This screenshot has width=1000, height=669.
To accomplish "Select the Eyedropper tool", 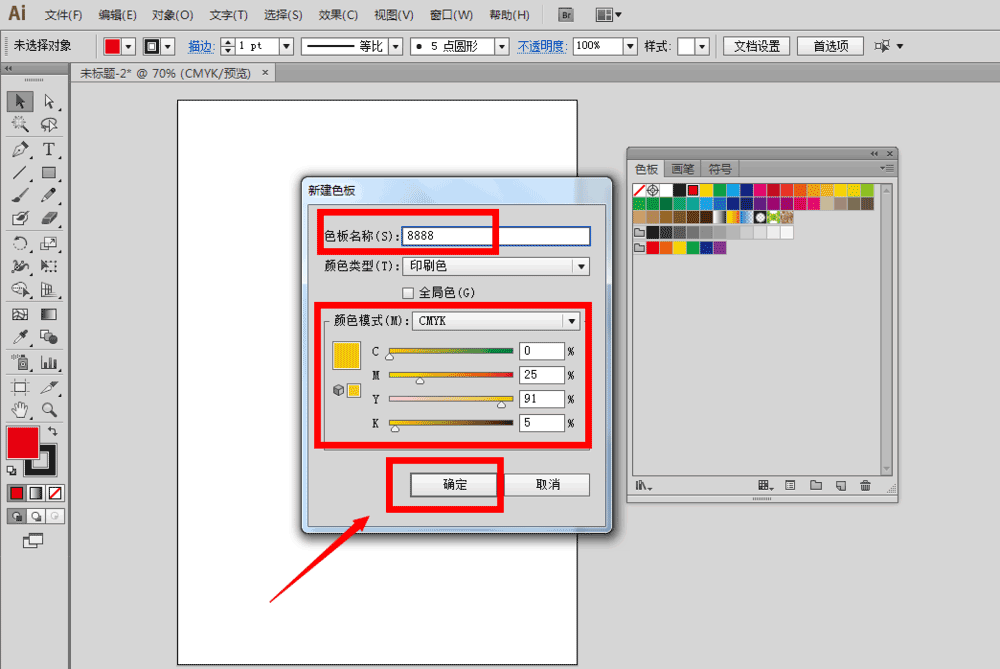I will [x=20, y=337].
